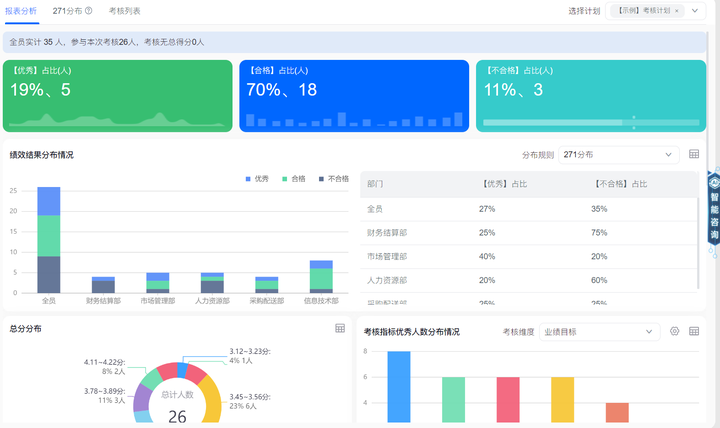Click the 【优秀】占比 column header
Image resolution: width=720 pixels, height=428 pixels.
click(503, 184)
